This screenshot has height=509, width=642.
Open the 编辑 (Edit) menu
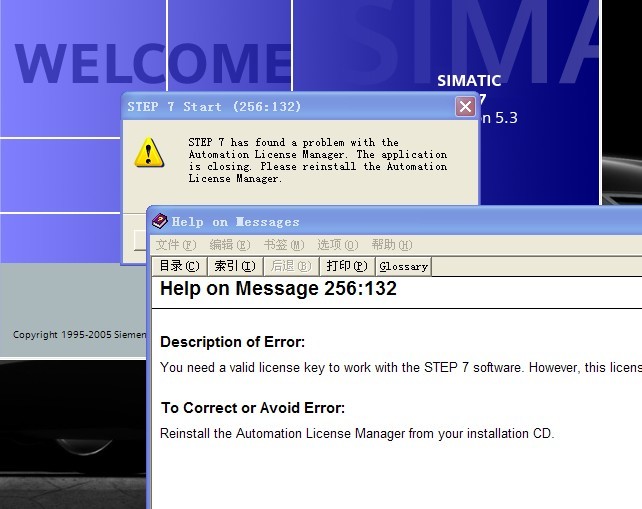click(230, 245)
